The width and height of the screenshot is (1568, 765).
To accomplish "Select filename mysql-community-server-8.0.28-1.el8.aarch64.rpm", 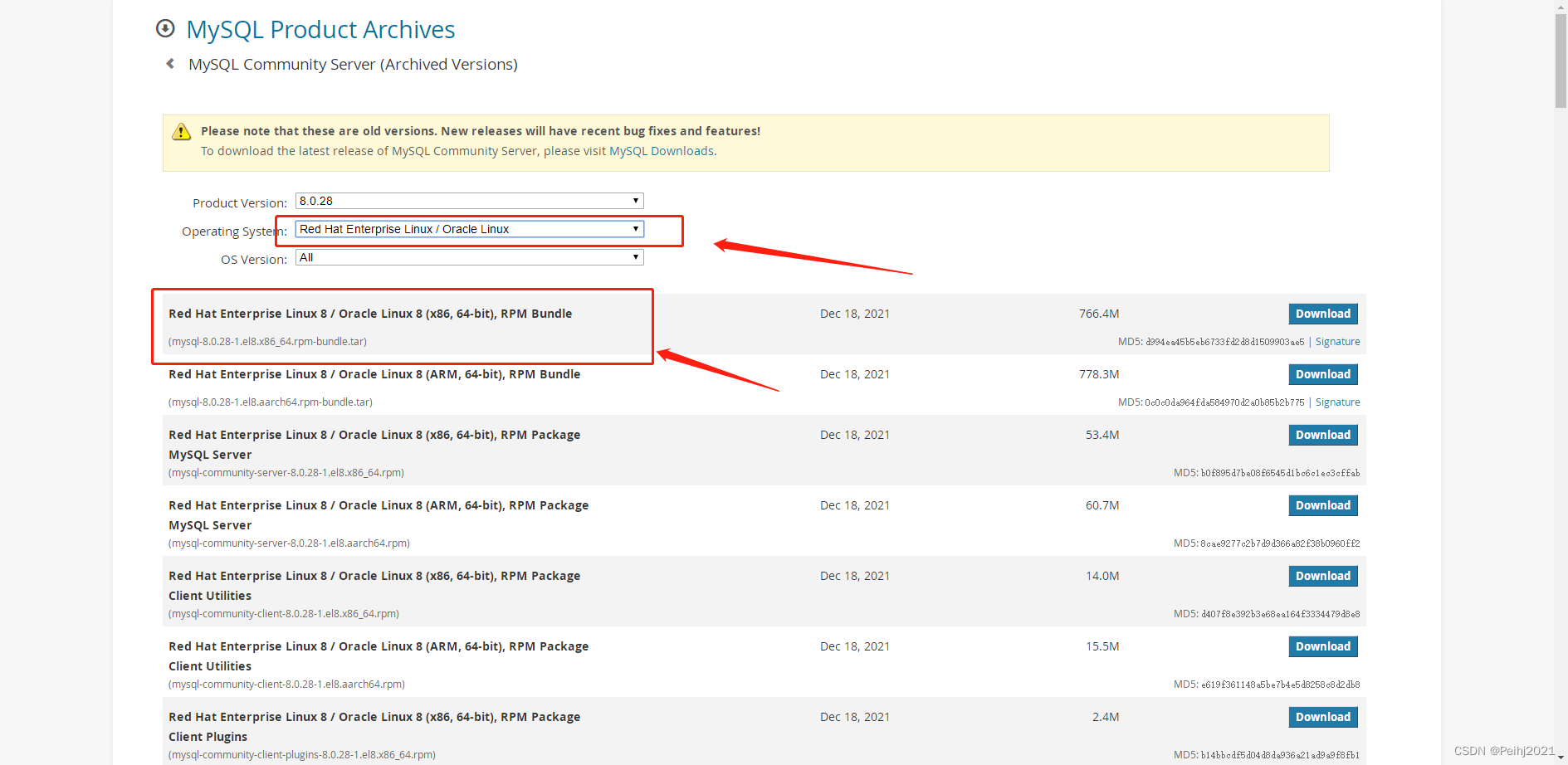I will [x=289, y=543].
